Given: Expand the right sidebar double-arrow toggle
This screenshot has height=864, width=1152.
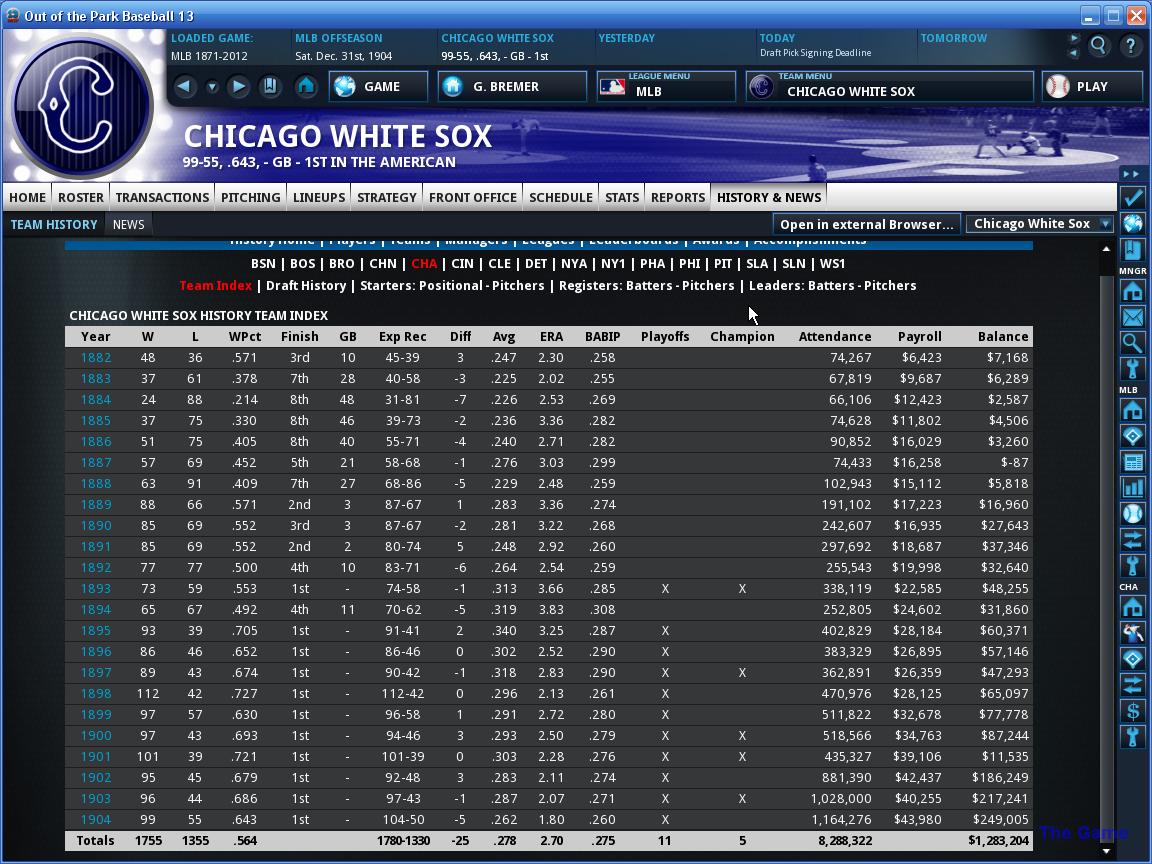Looking at the screenshot, I should click(x=1130, y=174).
